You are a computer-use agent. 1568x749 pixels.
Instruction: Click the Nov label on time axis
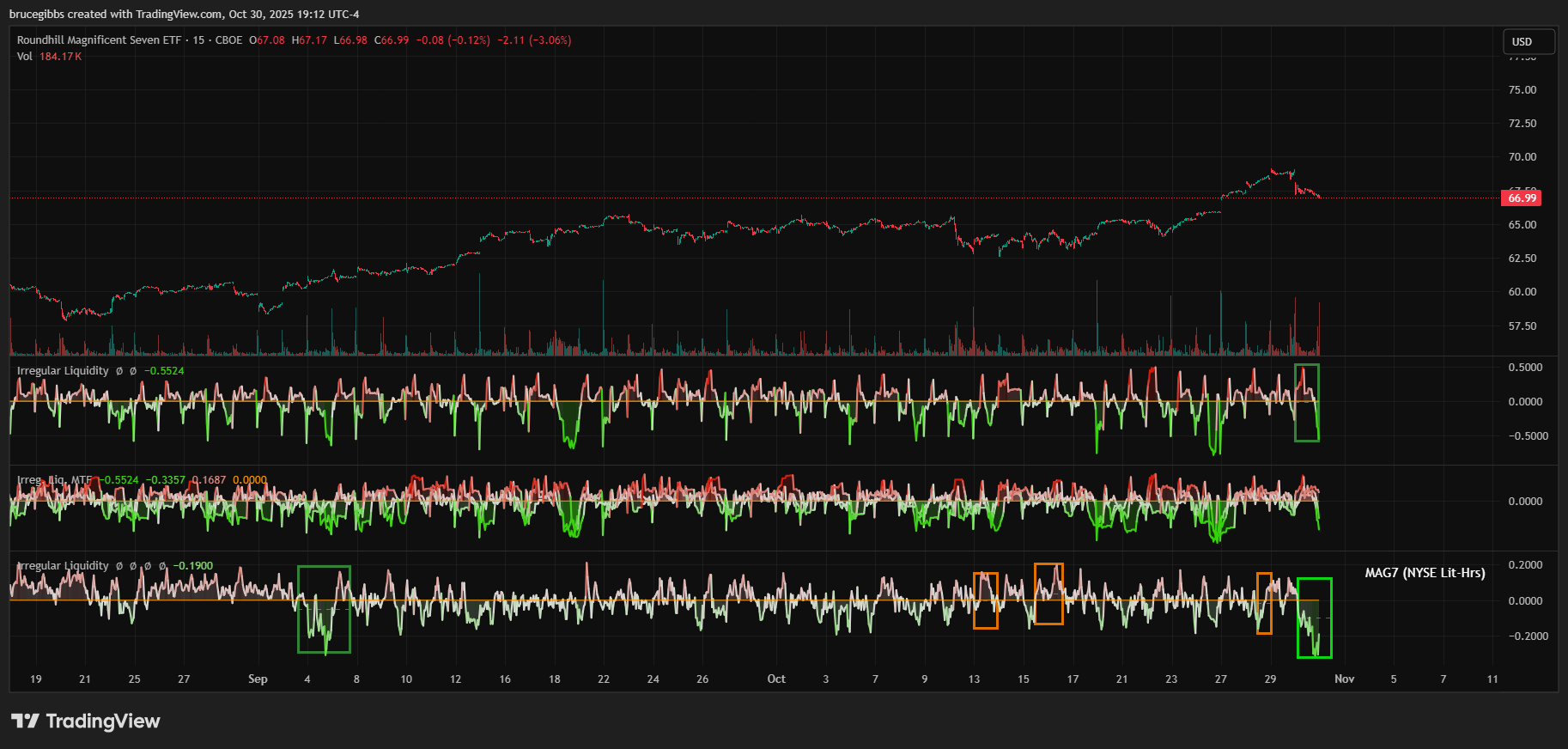click(1344, 679)
